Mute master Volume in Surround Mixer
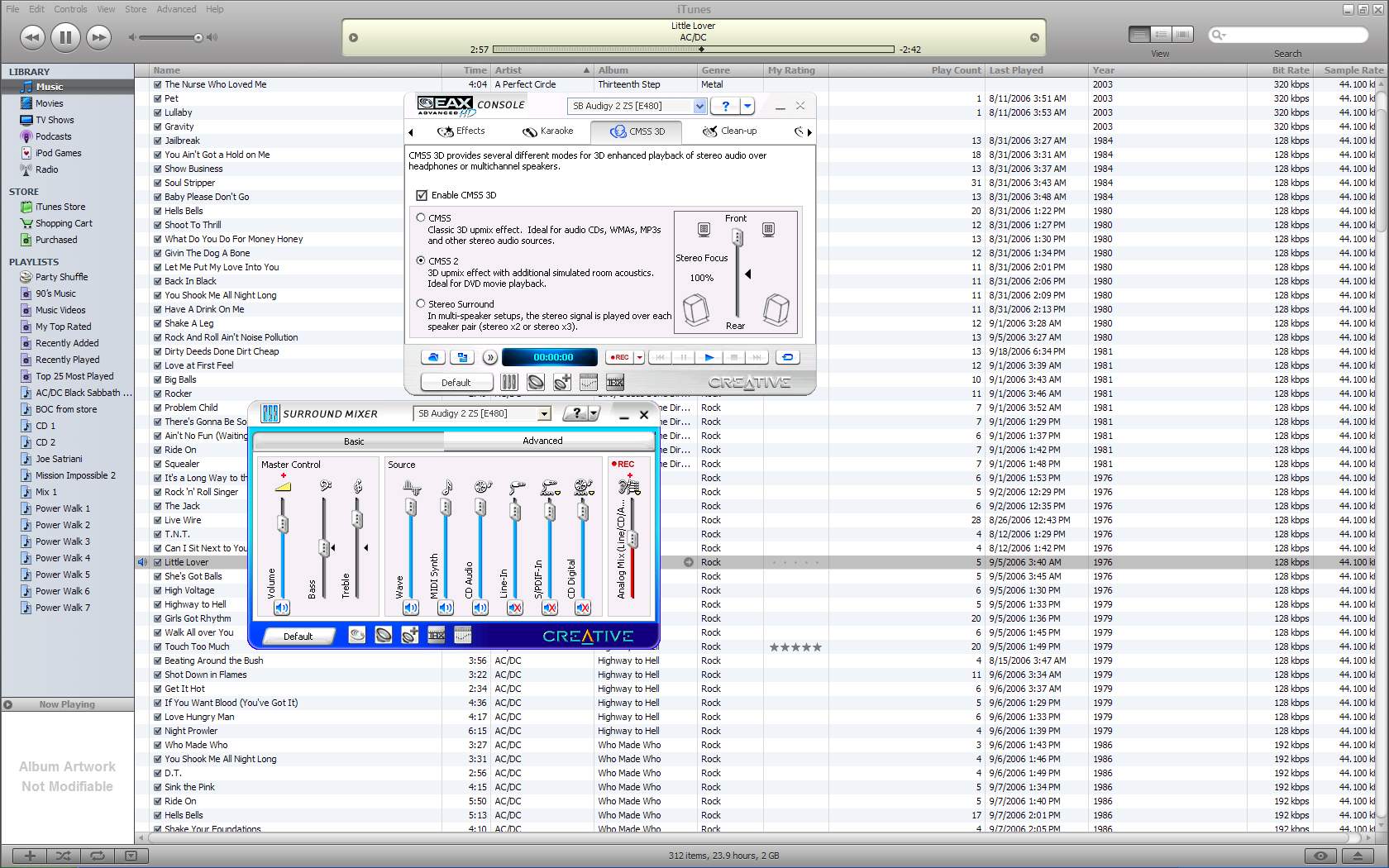1389x868 pixels. coord(282,608)
